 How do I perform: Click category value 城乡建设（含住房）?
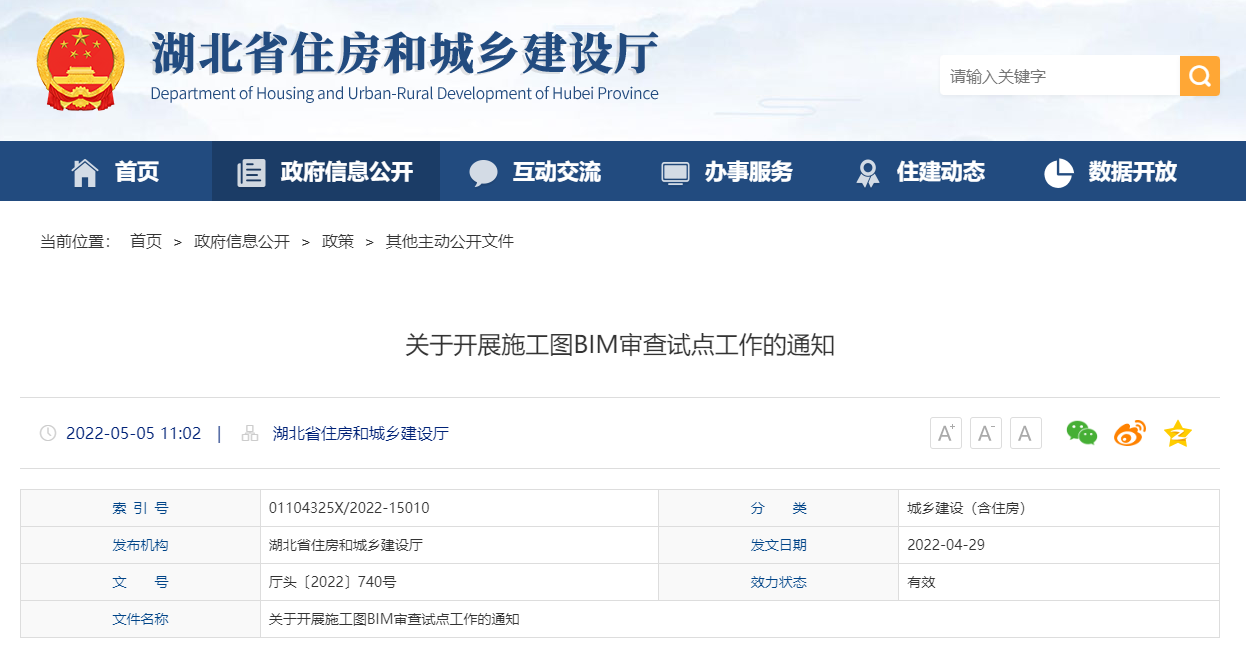coord(967,508)
